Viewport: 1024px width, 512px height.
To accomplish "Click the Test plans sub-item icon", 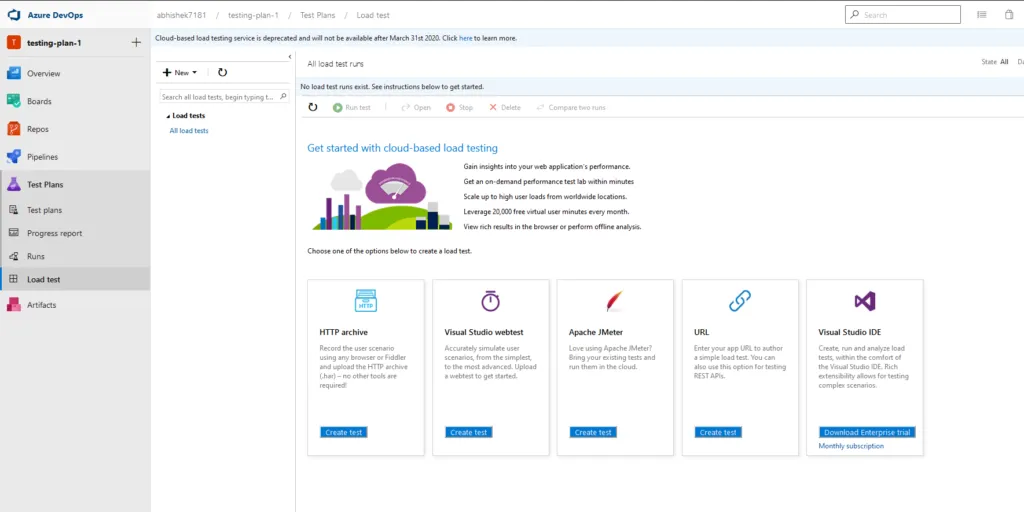I will (13, 210).
